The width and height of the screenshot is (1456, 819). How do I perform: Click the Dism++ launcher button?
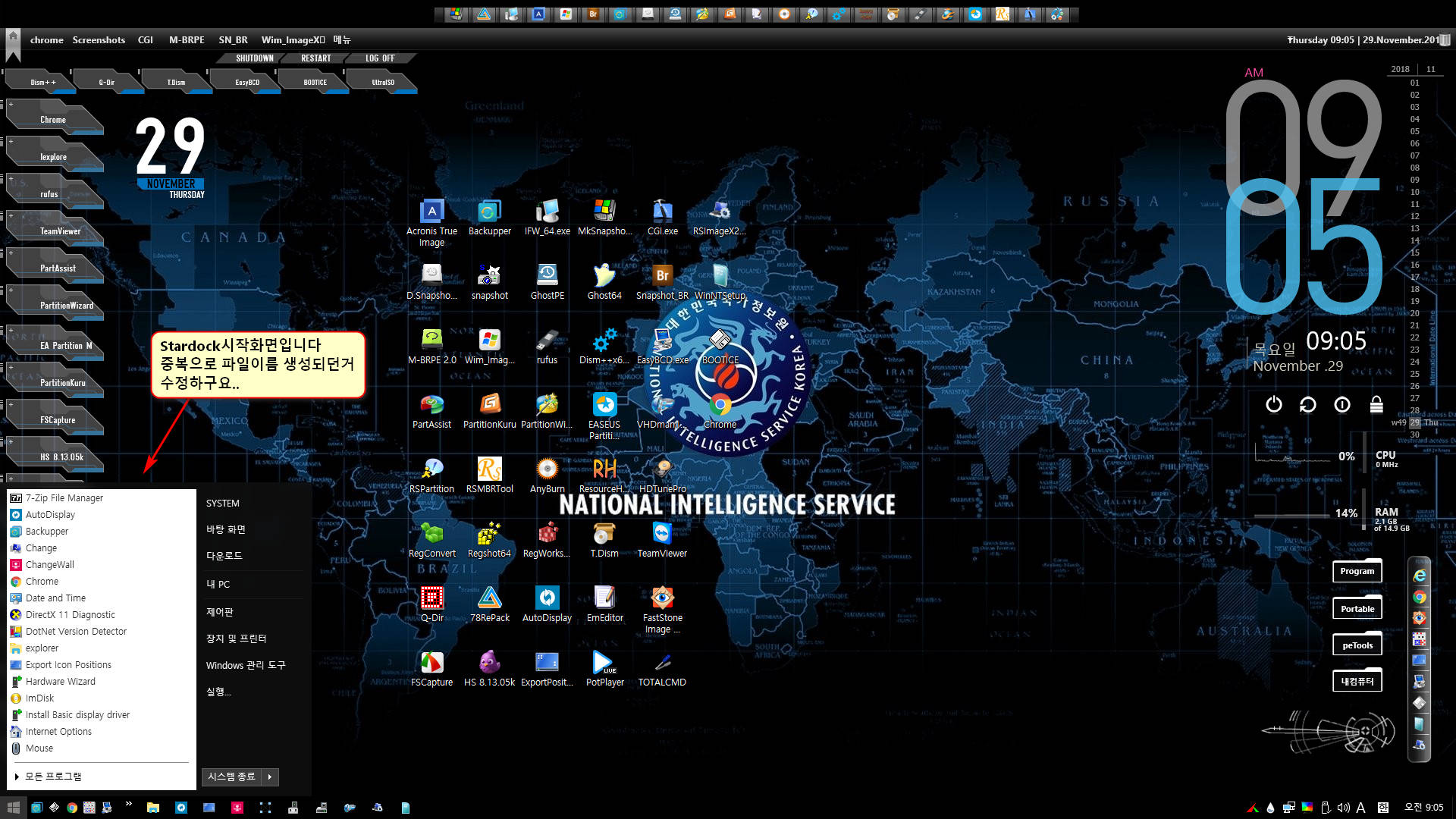pos(42,82)
